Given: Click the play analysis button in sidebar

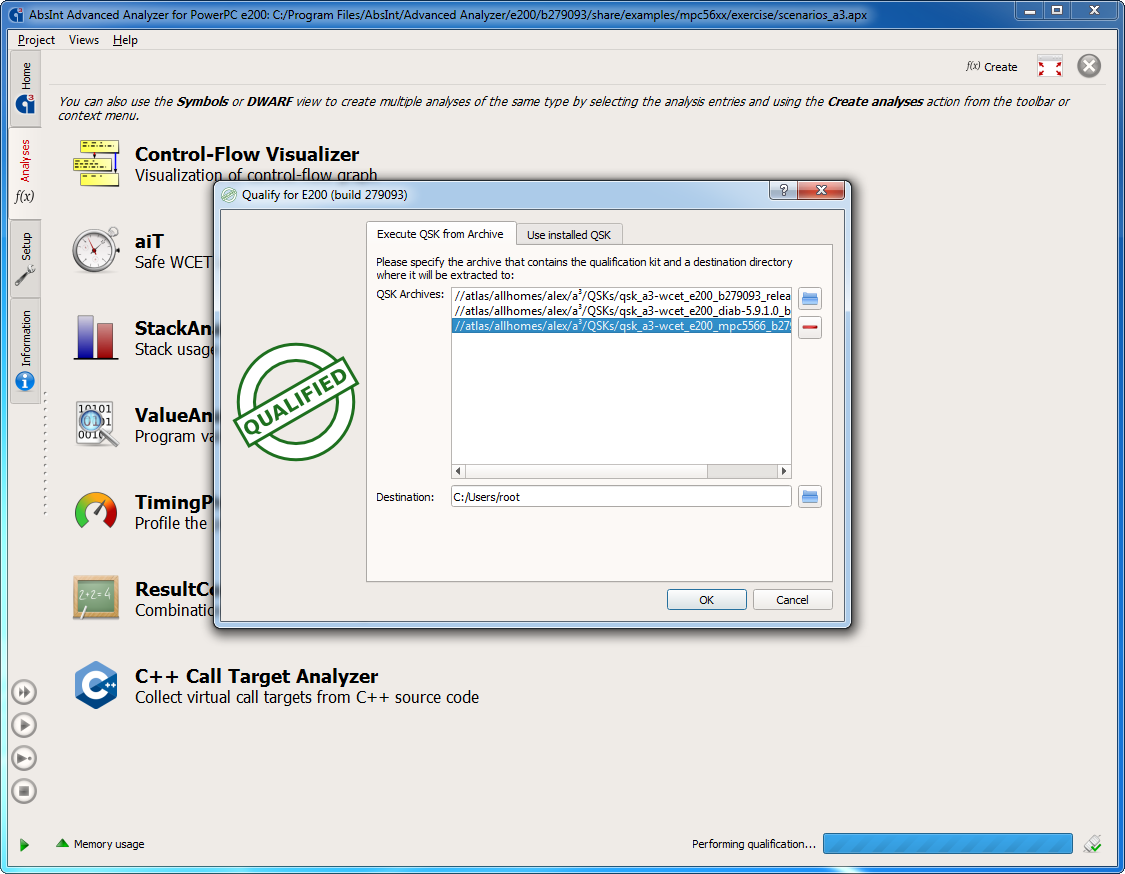Looking at the screenshot, I should (x=24, y=725).
